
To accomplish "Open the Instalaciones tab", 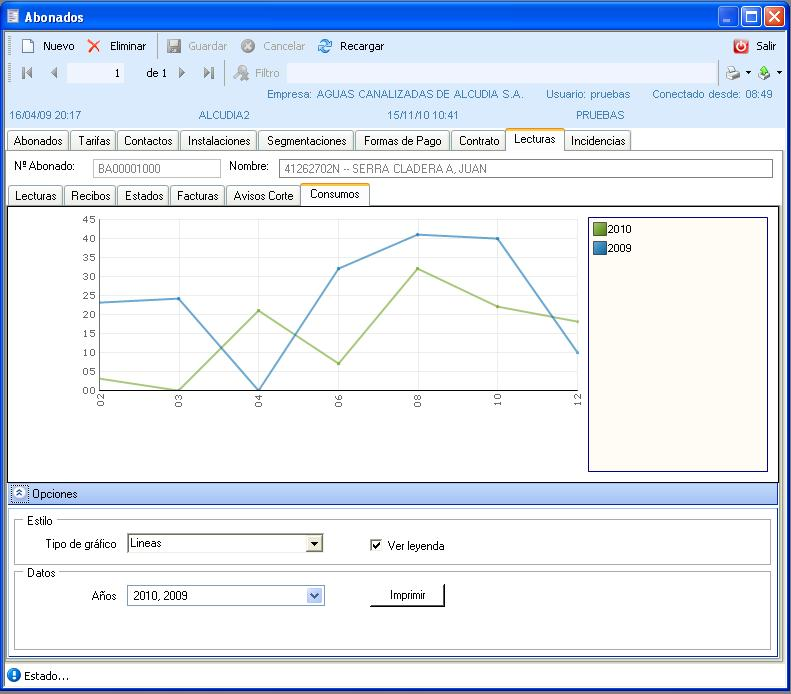I will tap(219, 141).
